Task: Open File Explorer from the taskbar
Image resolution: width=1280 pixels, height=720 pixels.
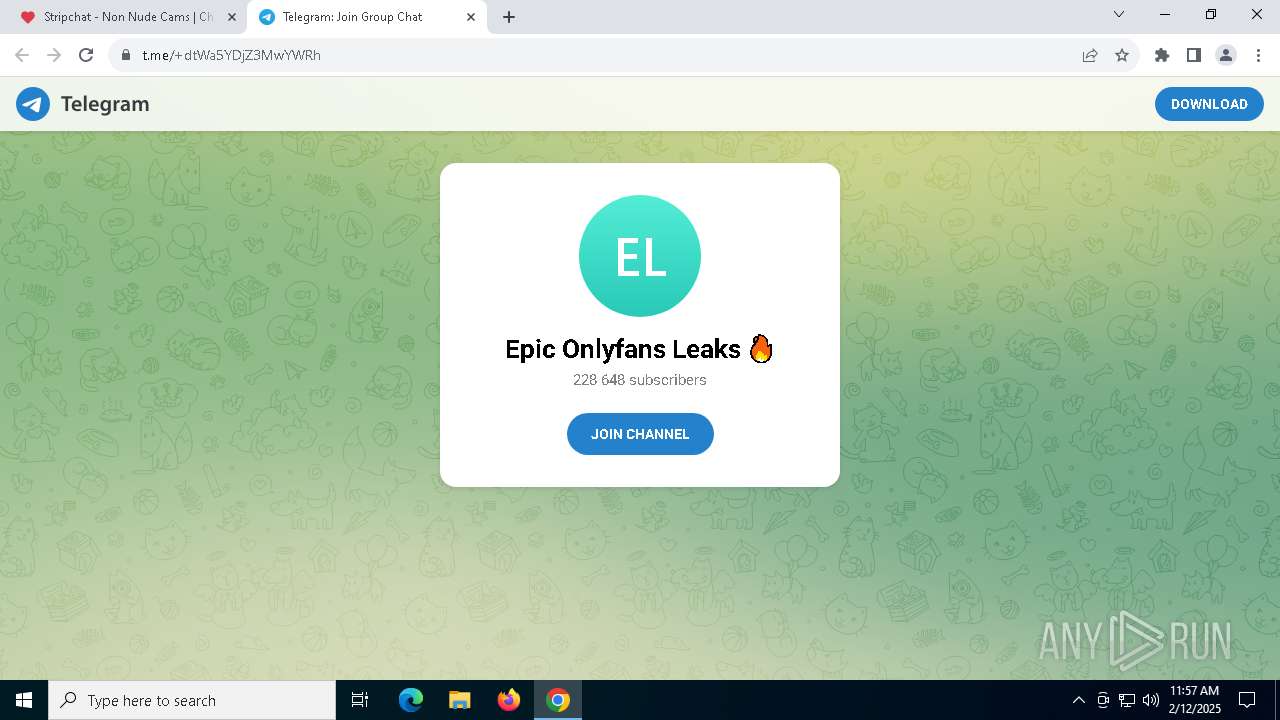Action: pyautogui.click(x=460, y=700)
